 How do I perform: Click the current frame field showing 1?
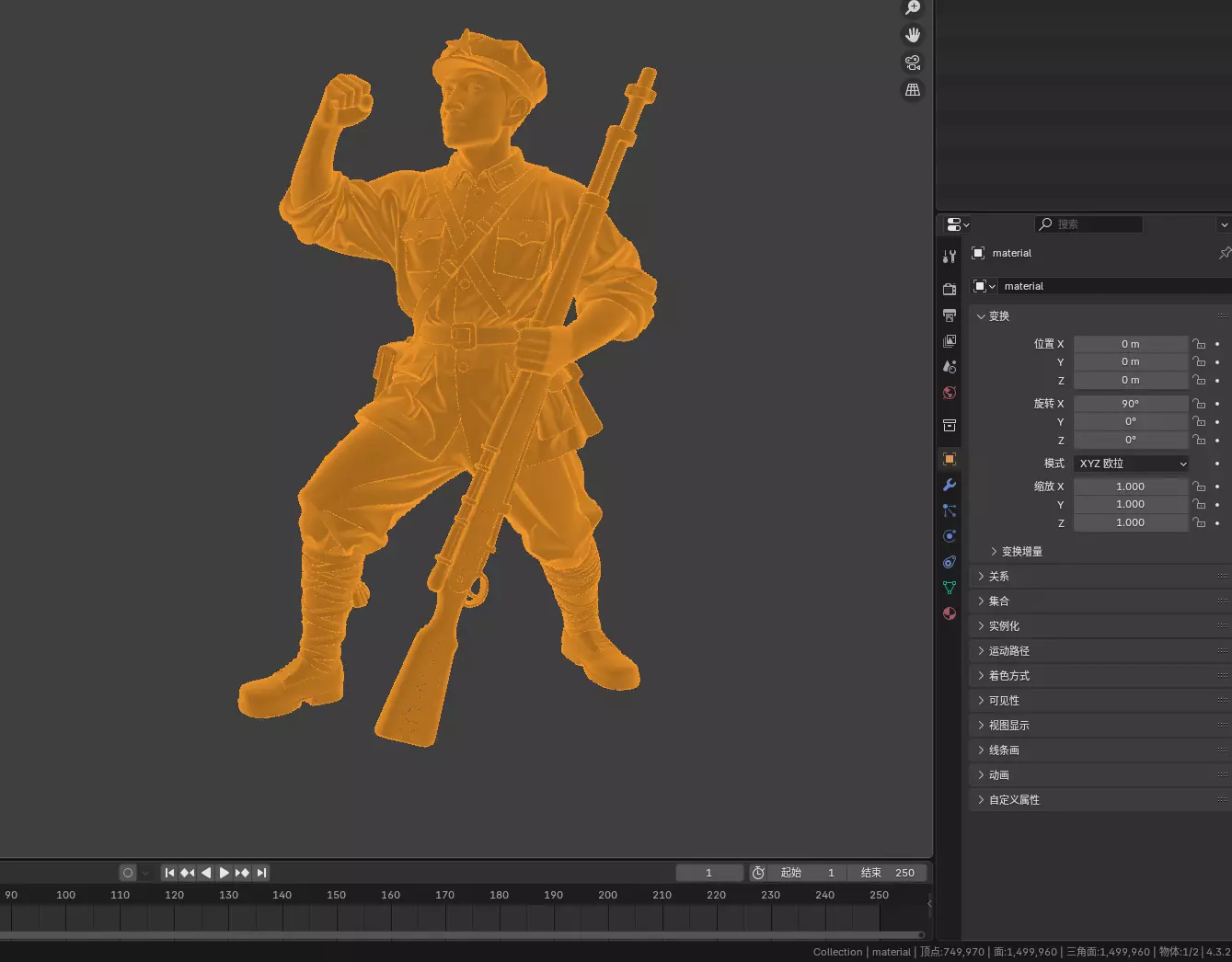click(709, 873)
